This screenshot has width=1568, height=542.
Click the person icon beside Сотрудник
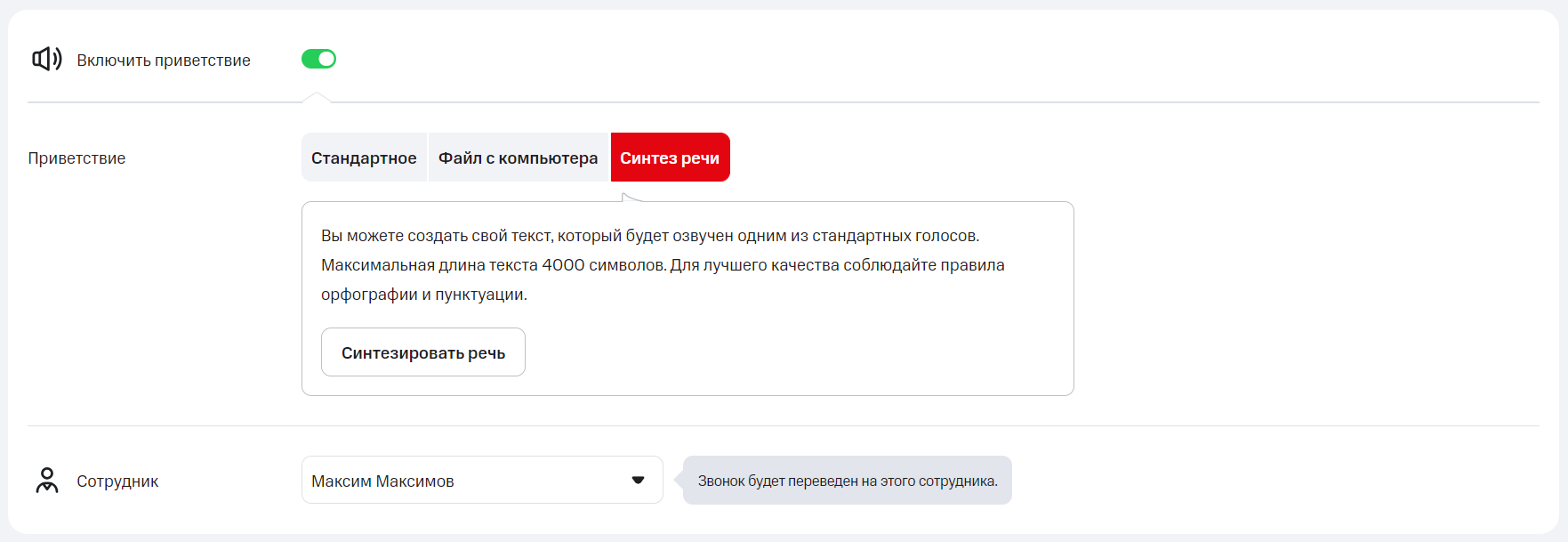tap(47, 481)
